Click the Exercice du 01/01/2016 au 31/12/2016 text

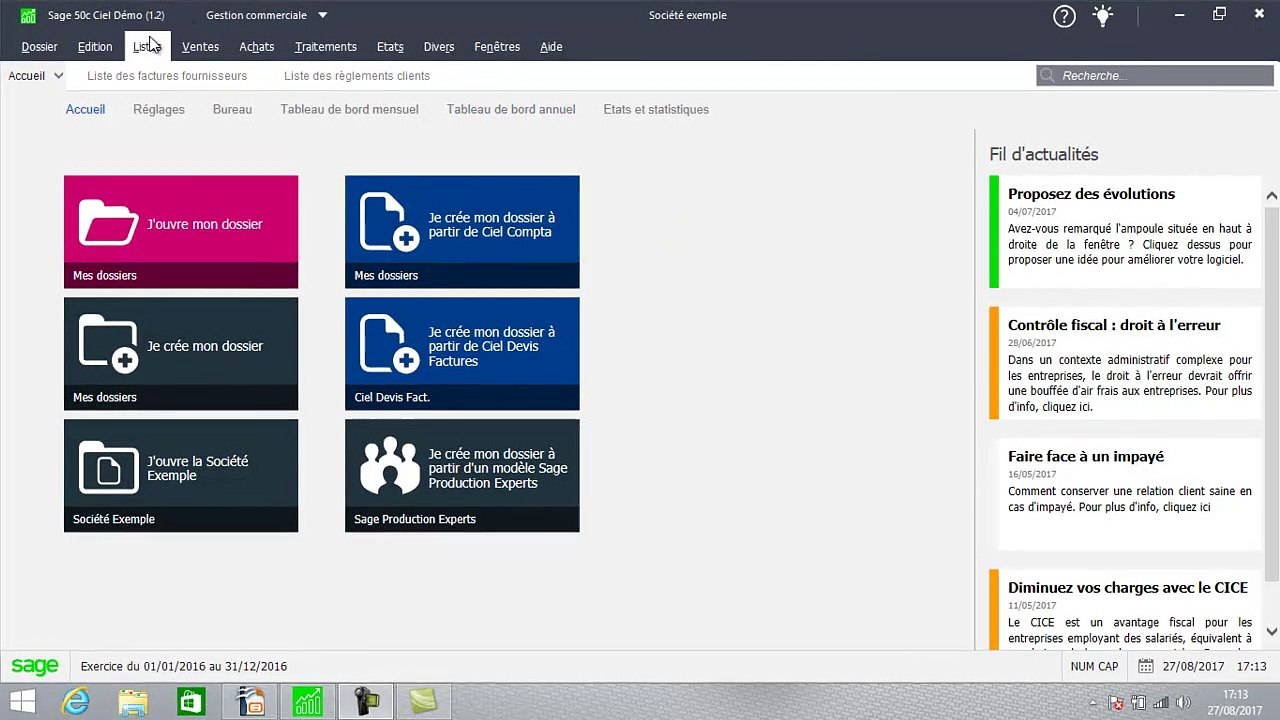pos(184,667)
